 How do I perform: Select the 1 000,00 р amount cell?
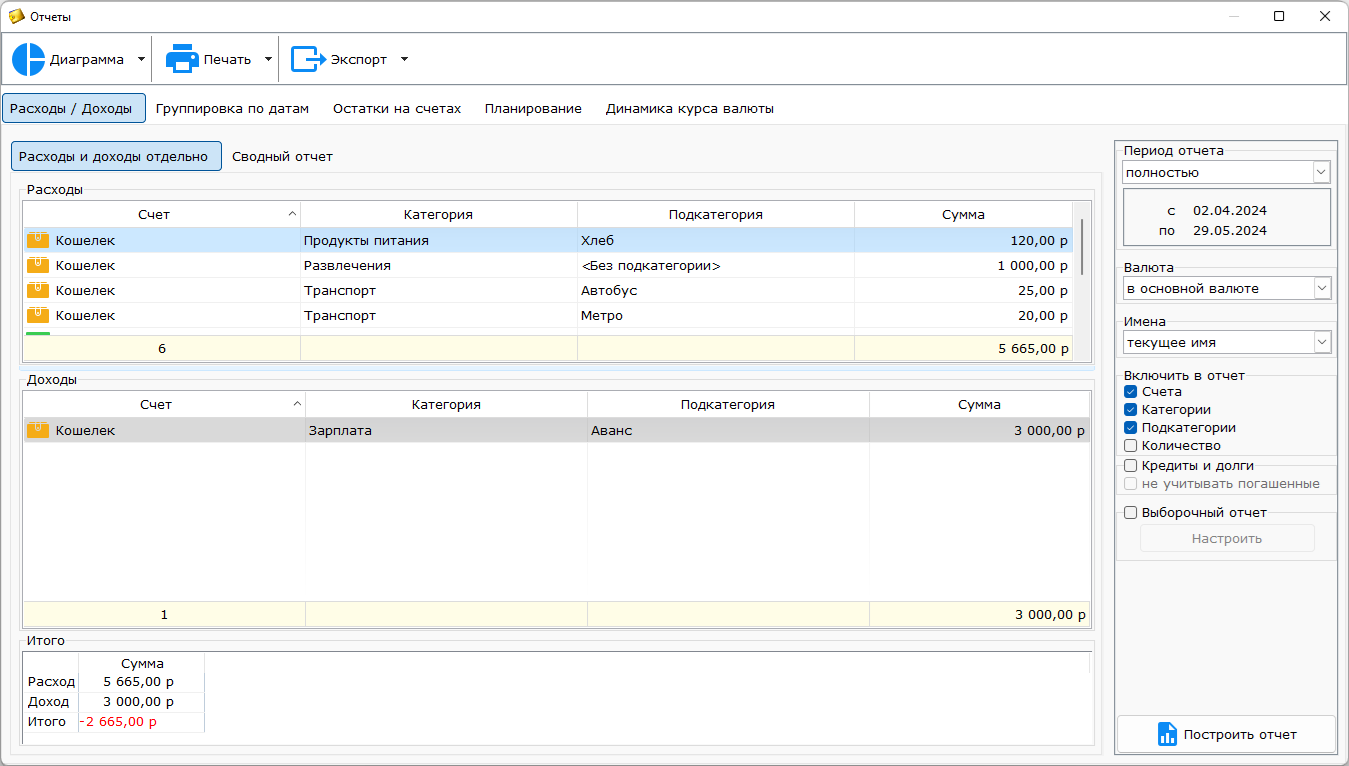(x=963, y=265)
